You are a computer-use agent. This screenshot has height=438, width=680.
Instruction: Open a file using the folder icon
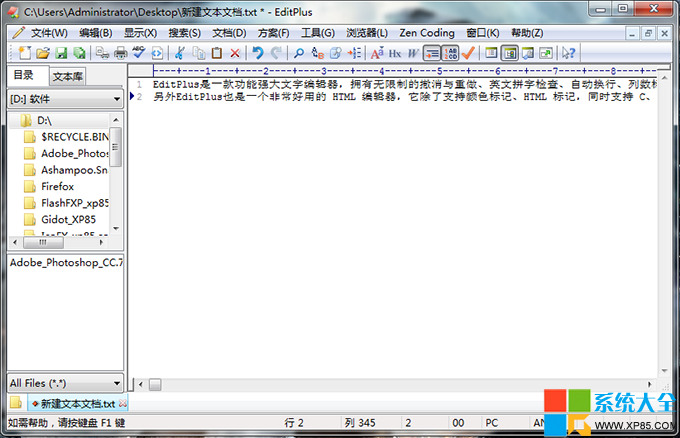(42, 53)
